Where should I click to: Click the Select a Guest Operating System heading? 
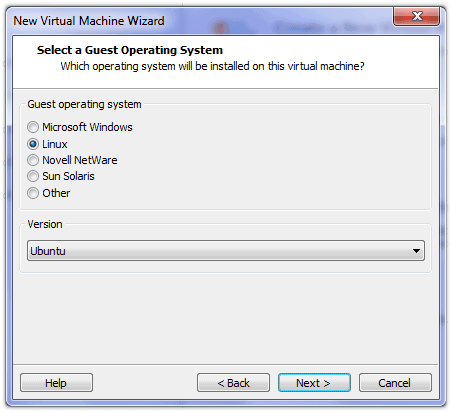click(130, 50)
